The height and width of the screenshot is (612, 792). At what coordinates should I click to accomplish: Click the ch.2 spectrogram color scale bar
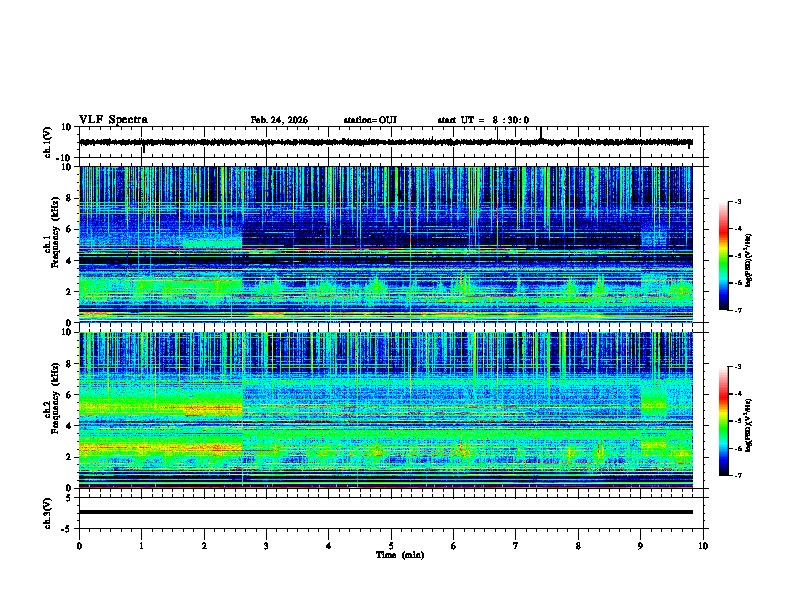pos(724,421)
